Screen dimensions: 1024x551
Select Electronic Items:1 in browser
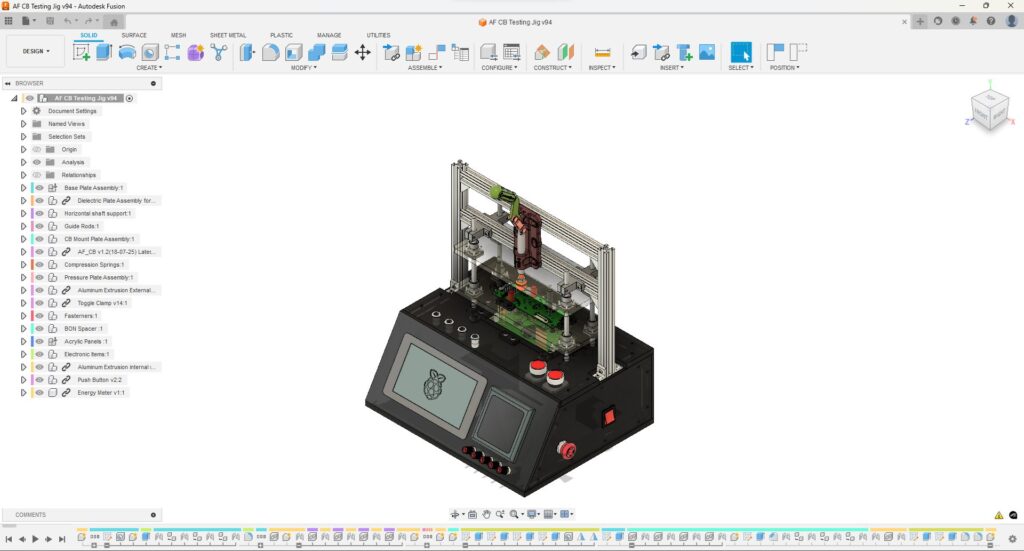[86, 354]
